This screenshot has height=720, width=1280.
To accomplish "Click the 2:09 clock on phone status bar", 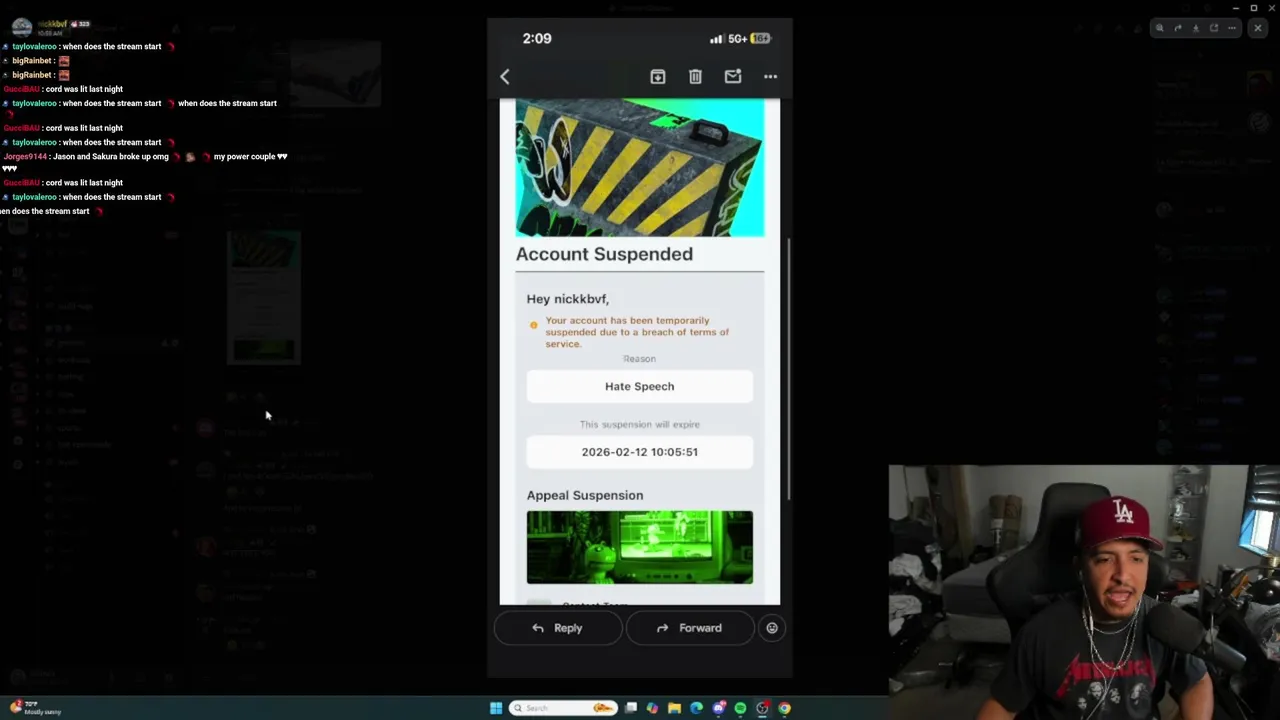I will (537, 38).
